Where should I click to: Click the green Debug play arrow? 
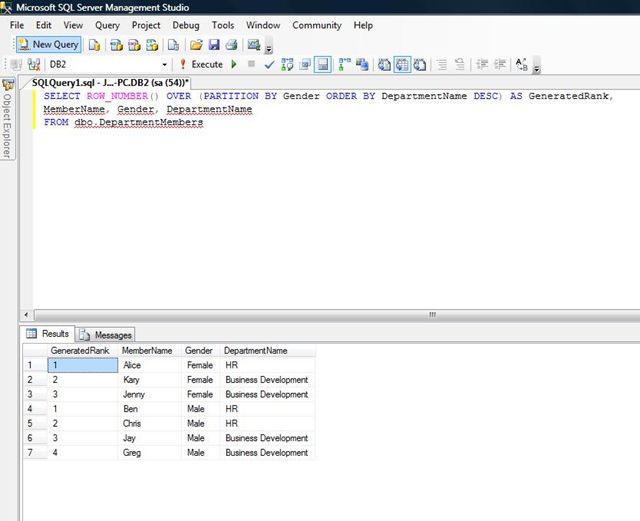pos(234,65)
